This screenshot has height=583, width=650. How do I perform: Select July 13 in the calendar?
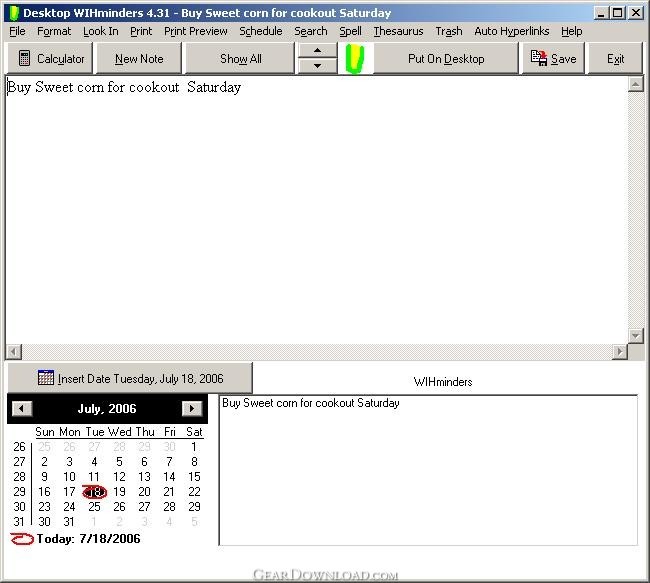coord(144,477)
